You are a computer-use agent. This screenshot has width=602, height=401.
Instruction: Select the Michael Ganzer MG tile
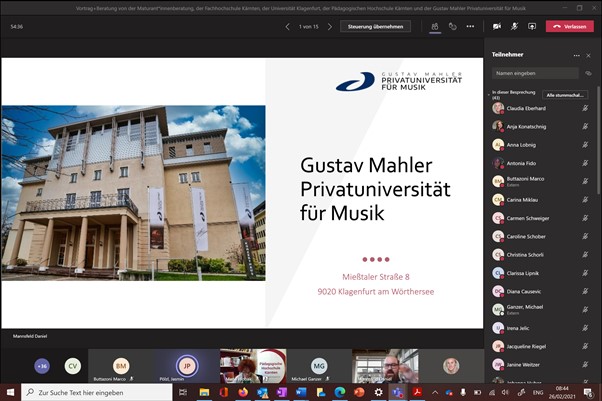click(319, 366)
